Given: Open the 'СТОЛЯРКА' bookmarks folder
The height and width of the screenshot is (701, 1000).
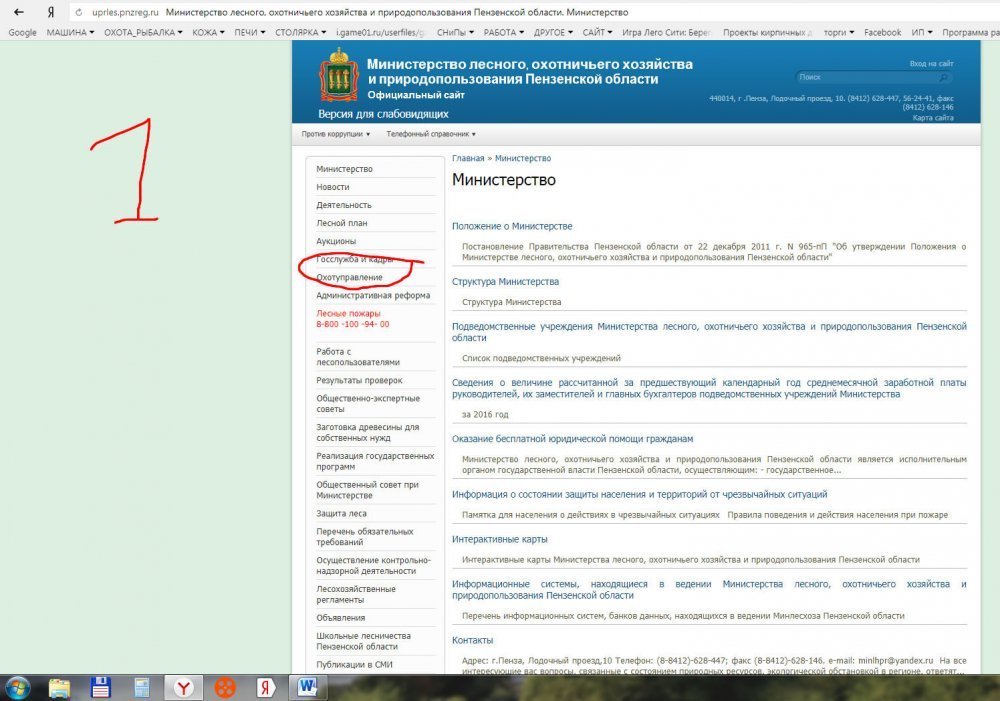Looking at the screenshot, I should coord(298,32).
